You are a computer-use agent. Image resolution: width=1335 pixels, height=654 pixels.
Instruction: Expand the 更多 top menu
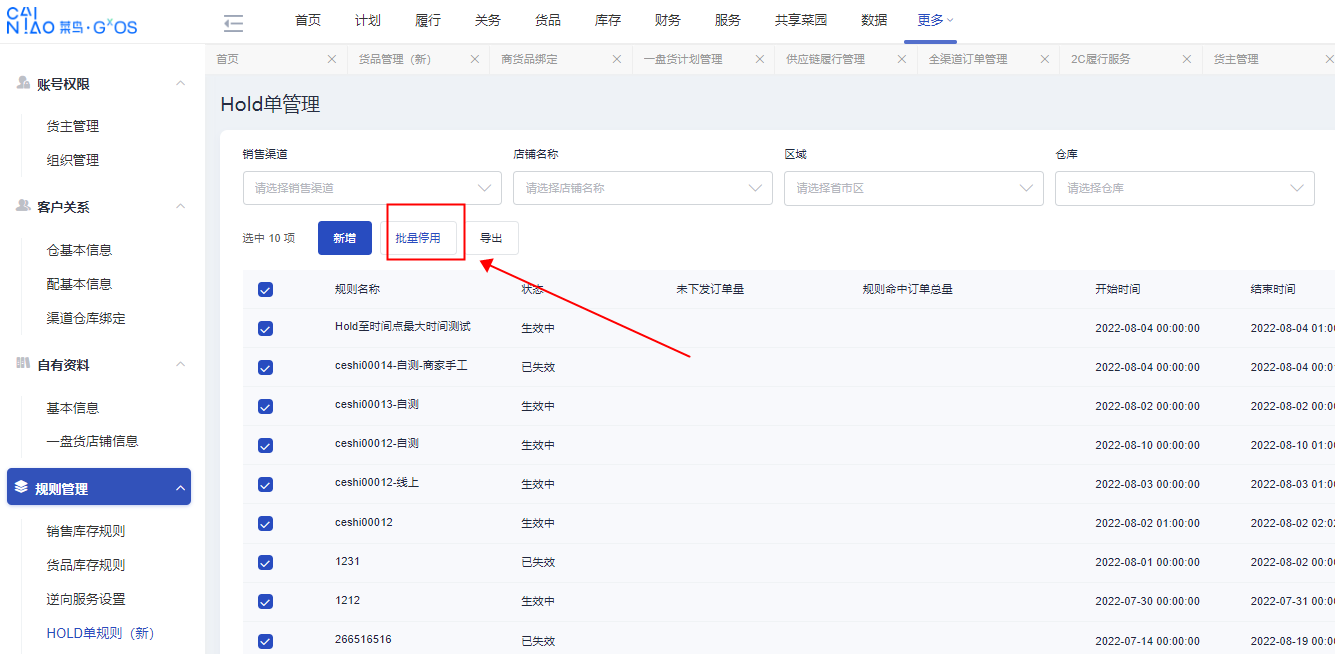[x=935, y=20]
